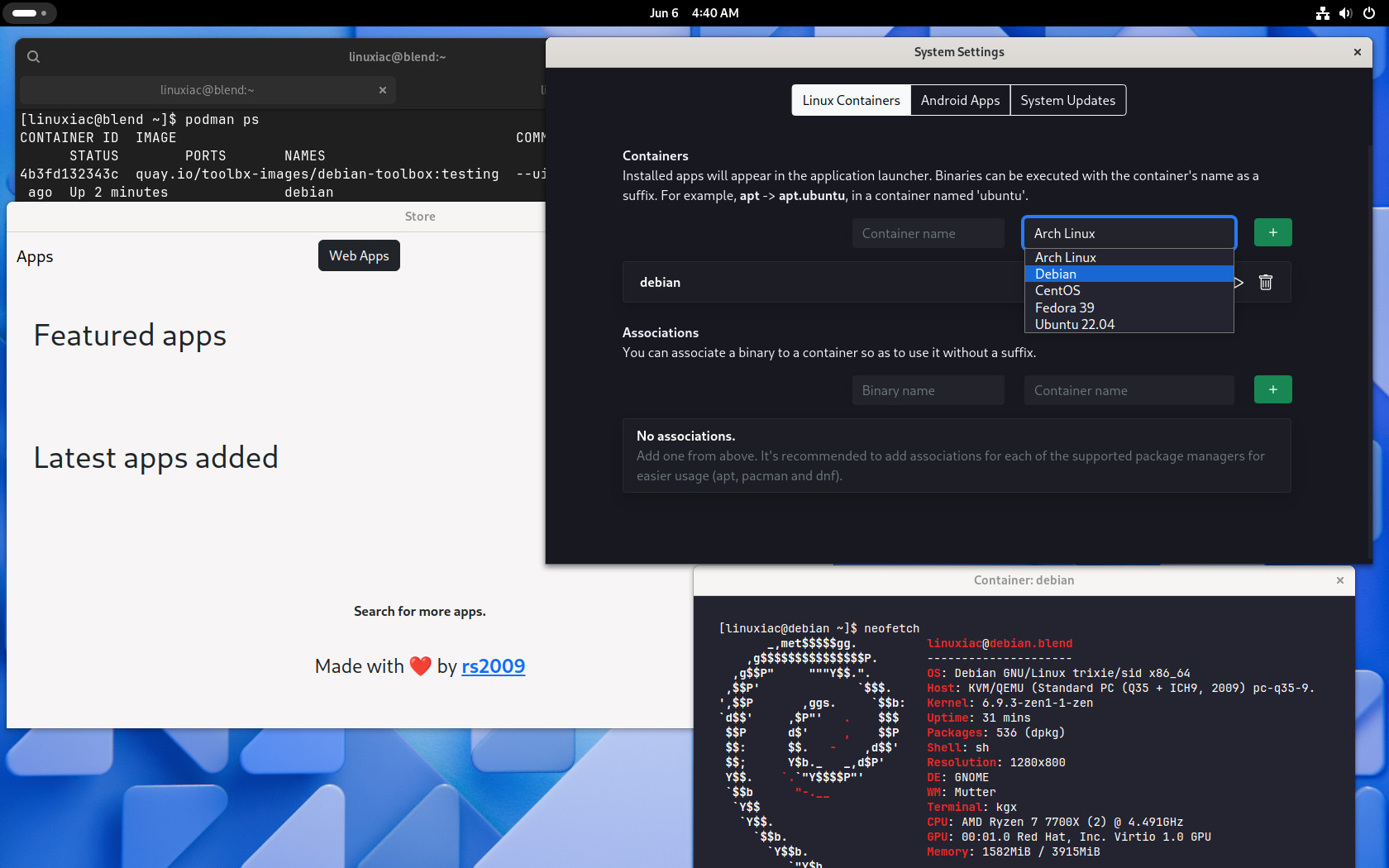Click the search icon in terminal headerbar
The height and width of the screenshot is (868, 1389).
pos(33,56)
